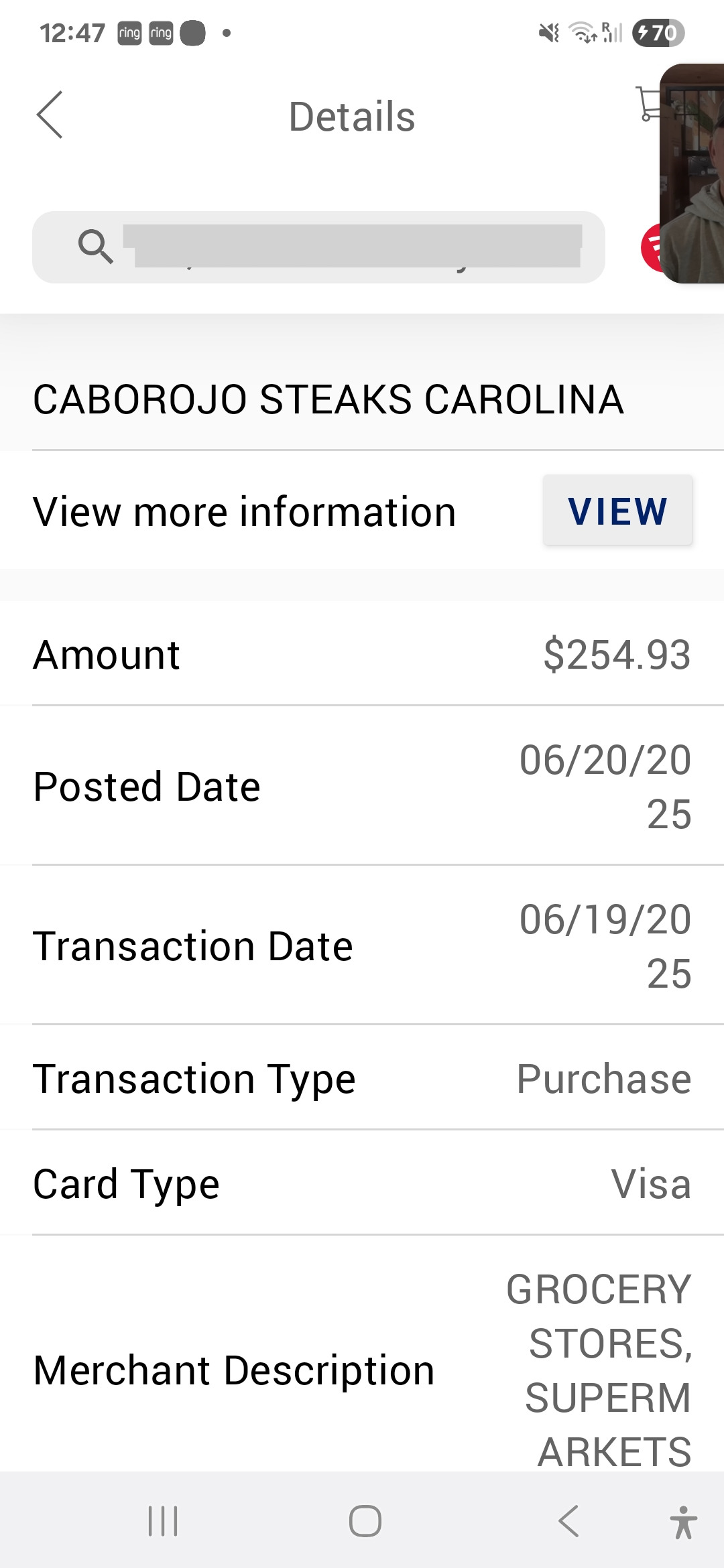Screen dimensions: 724x1568
Task: Click the VIEW button
Action: pos(617,511)
